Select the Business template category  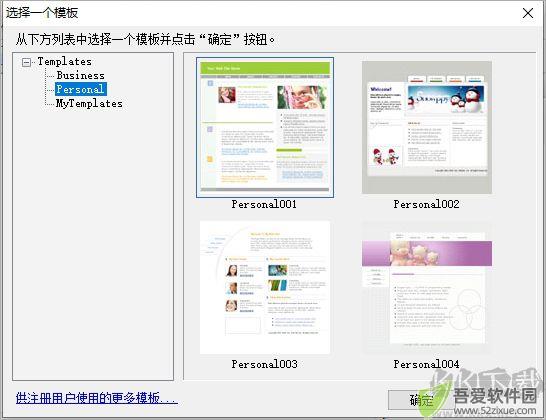[80, 75]
